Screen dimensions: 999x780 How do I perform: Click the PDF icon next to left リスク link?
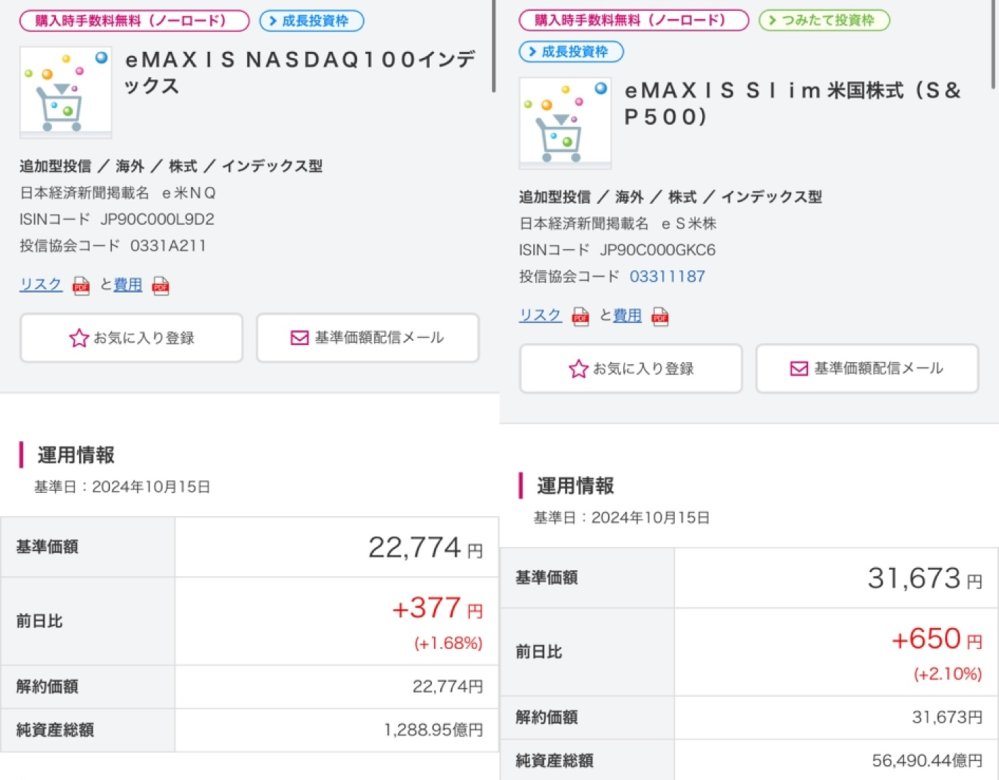[81, 286]
